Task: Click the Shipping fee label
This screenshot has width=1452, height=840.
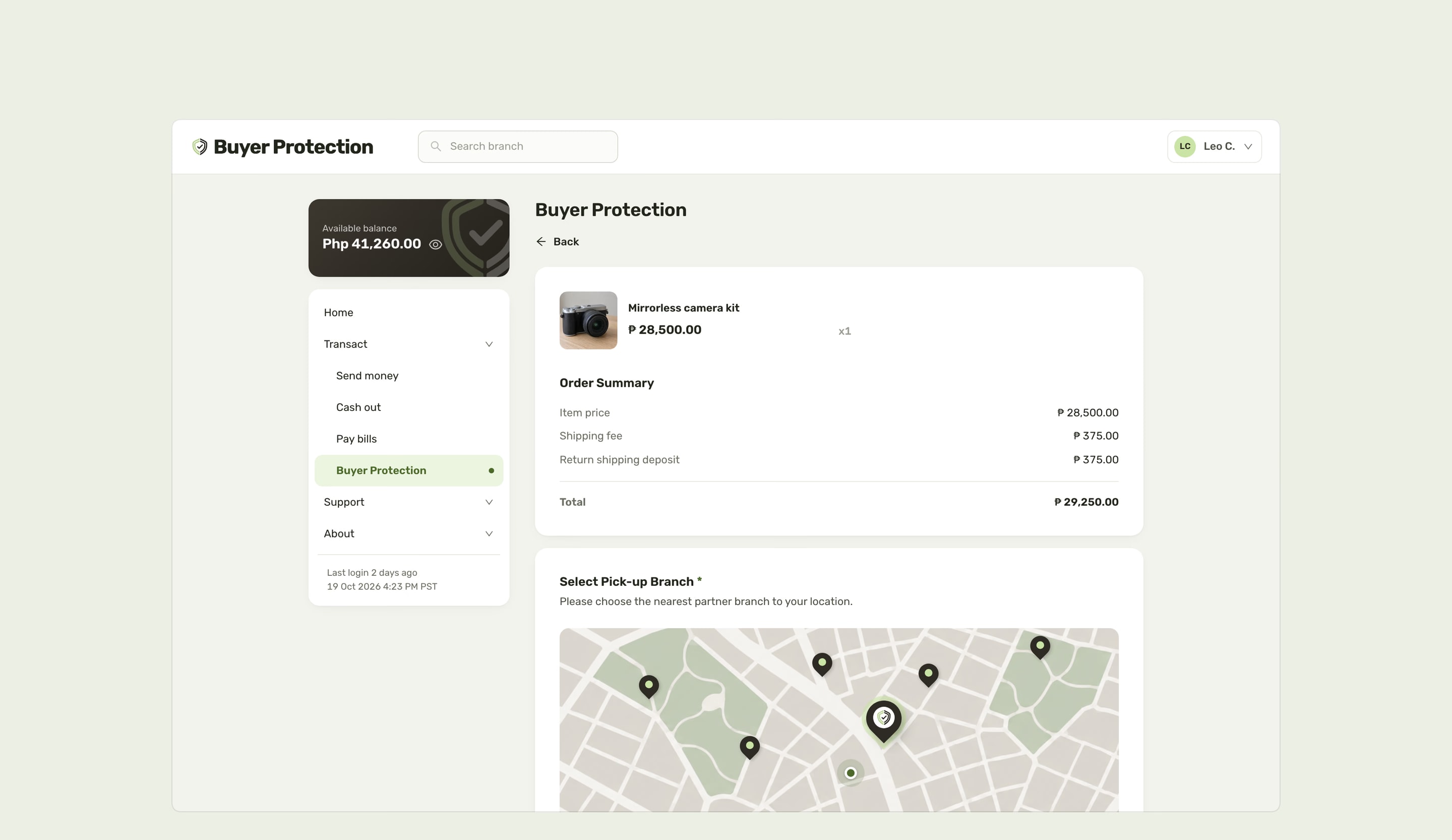Action: 590,436
